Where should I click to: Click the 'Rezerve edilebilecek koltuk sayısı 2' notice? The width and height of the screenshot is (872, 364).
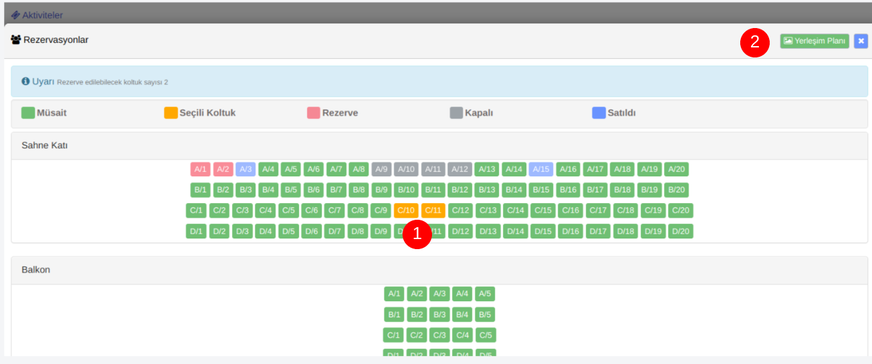point(112,82)
